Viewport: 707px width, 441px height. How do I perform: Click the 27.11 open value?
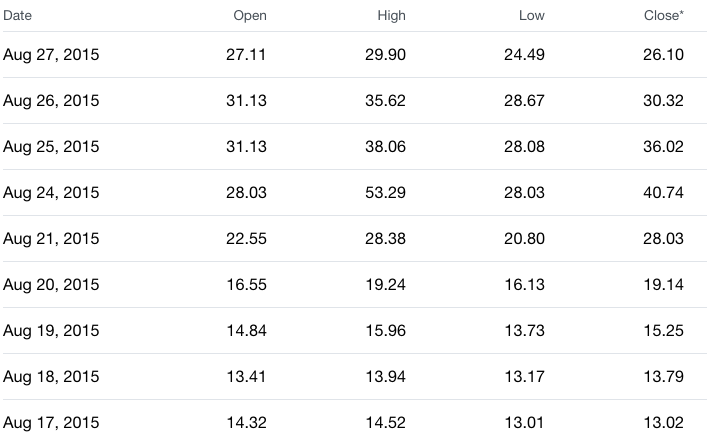(246, 55)
